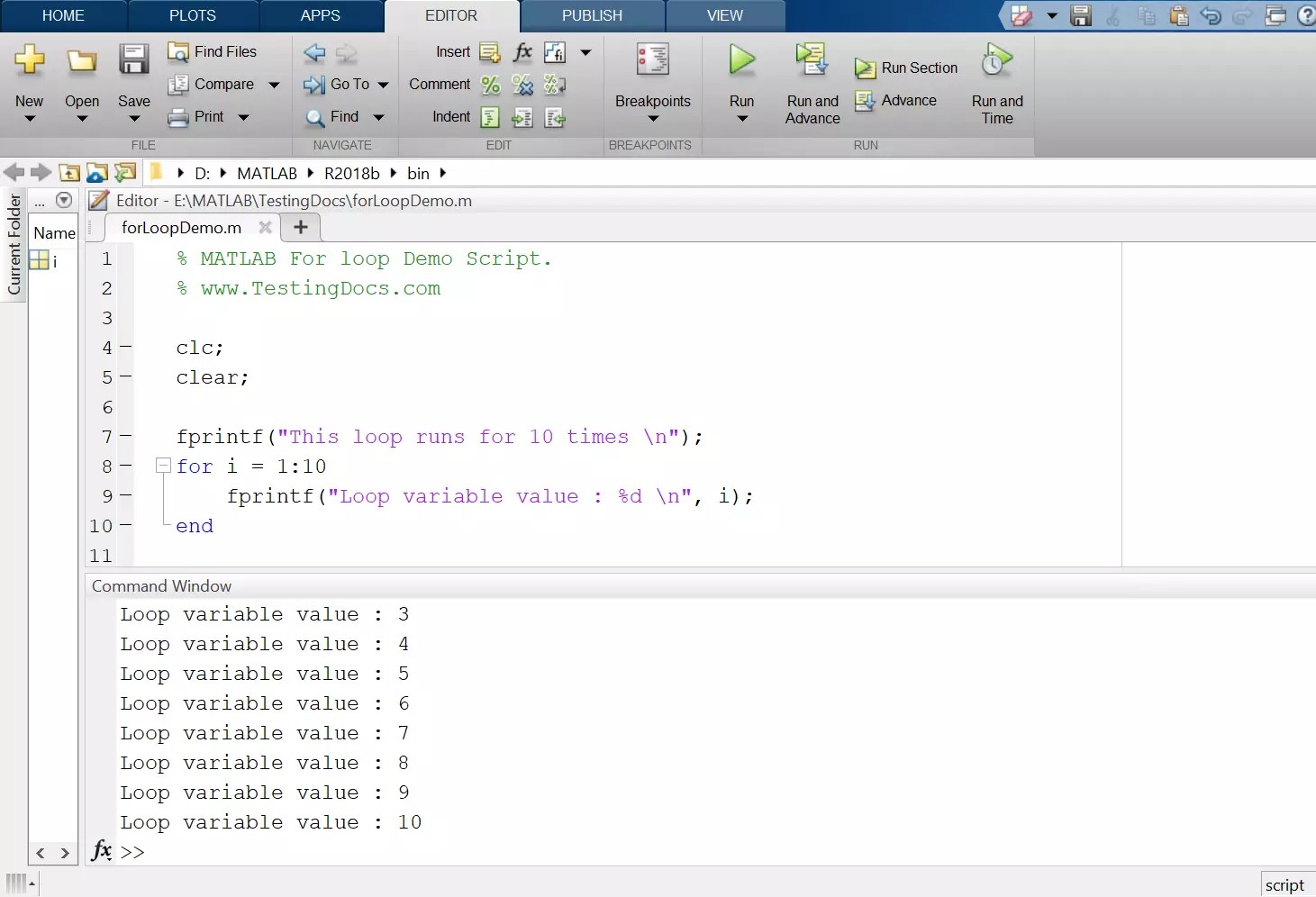This screenshot has height=897, width=1316.
Task: Select the forLoopDemo.m editor tab
Action: pyautogui.click(x=181, y=228)
